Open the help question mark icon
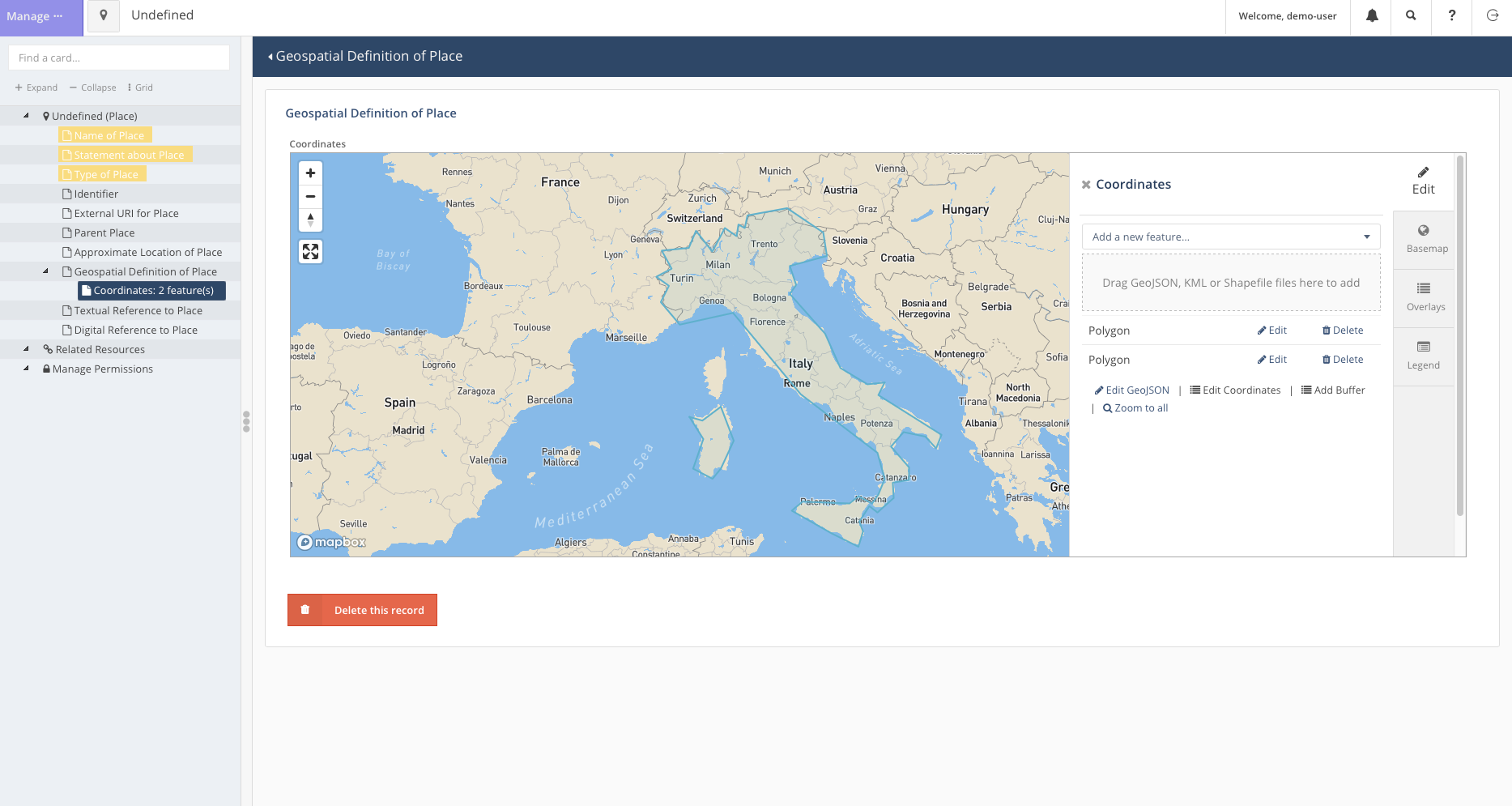The width and height of the screenshot is (1512, 806). click(x=1451, y=16)
